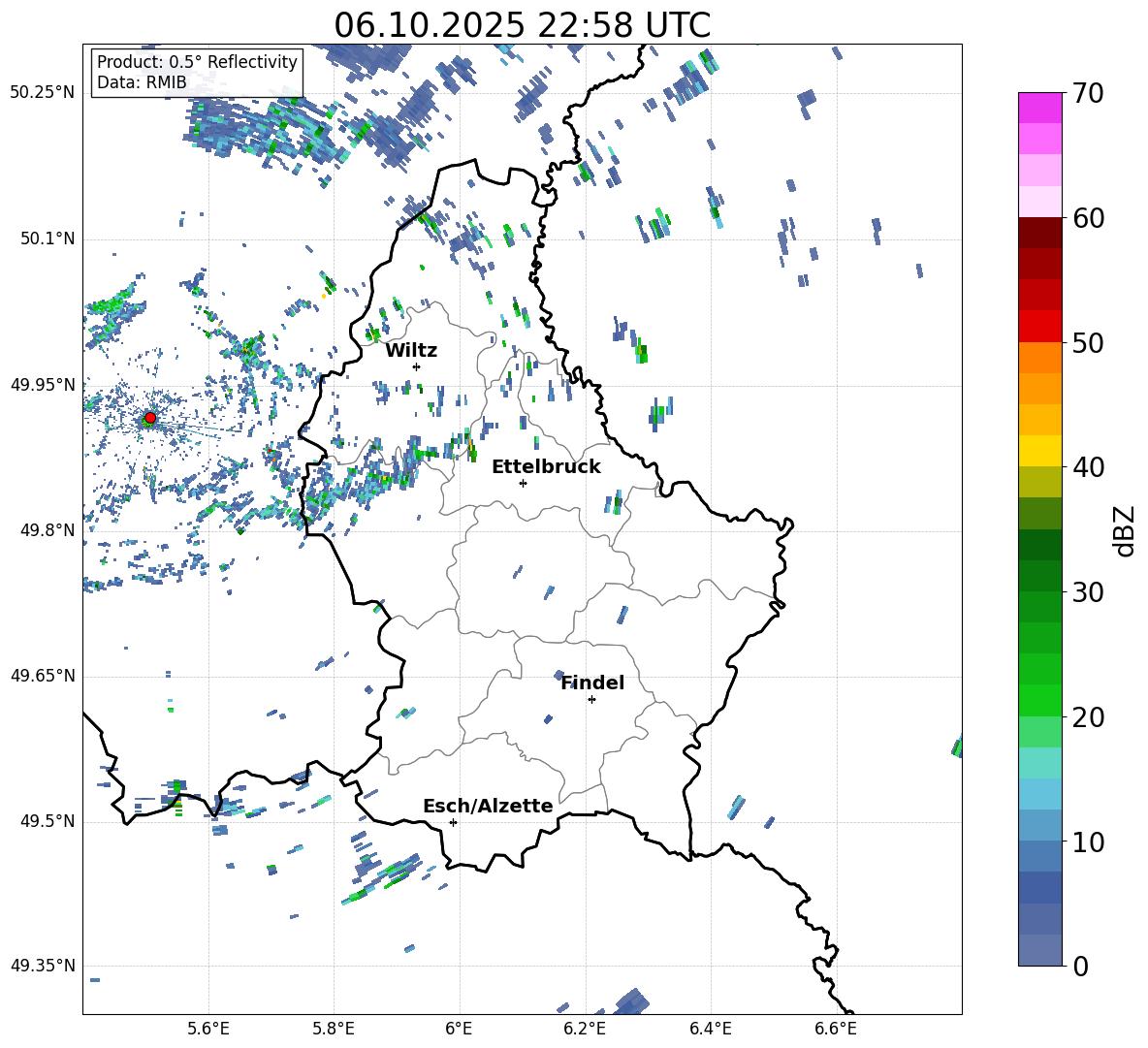
Task: Click the 70 dBZ colorbar label
Action: [1088, 94]
